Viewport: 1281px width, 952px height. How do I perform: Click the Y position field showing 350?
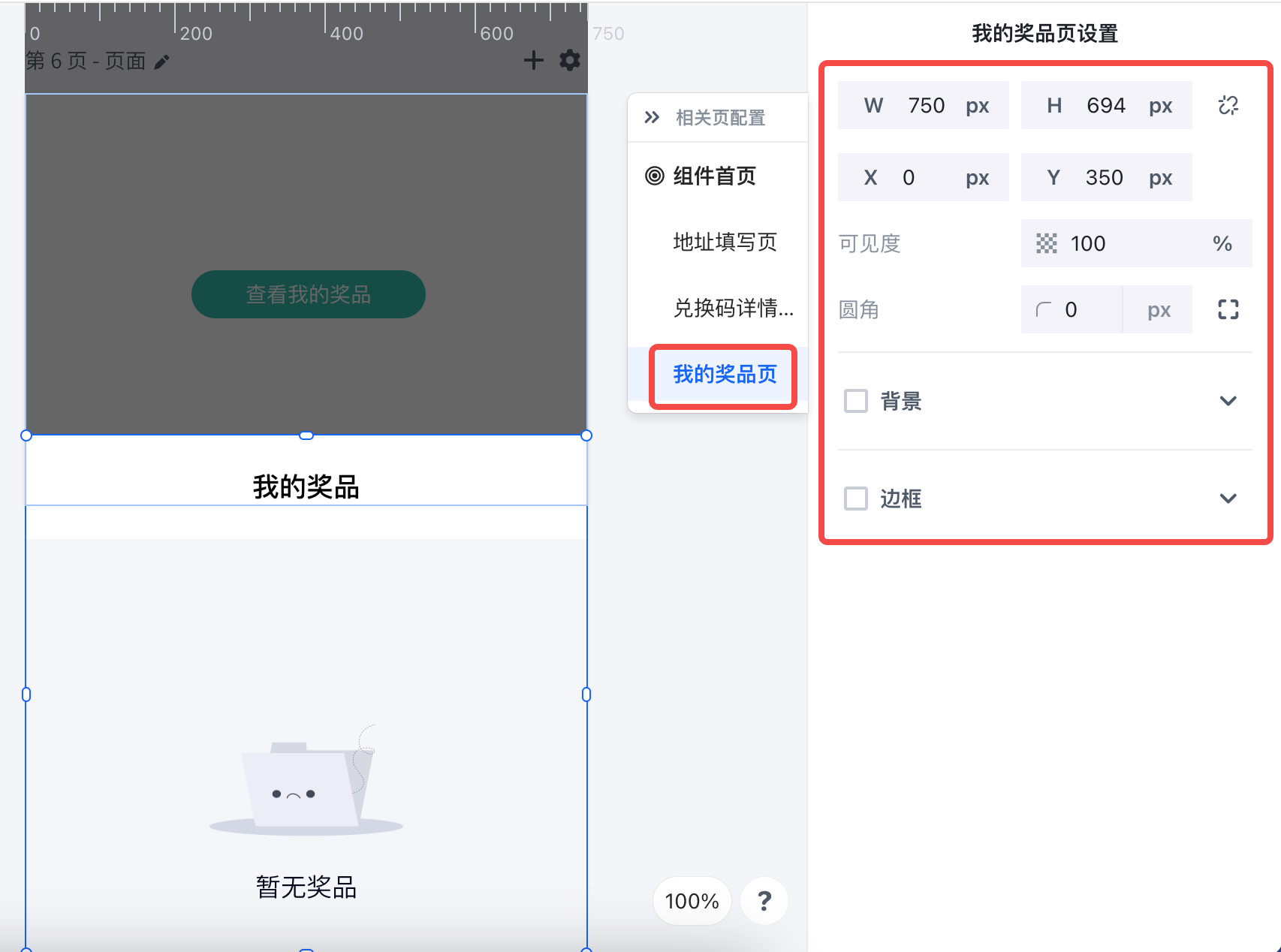click(1107, 177)
